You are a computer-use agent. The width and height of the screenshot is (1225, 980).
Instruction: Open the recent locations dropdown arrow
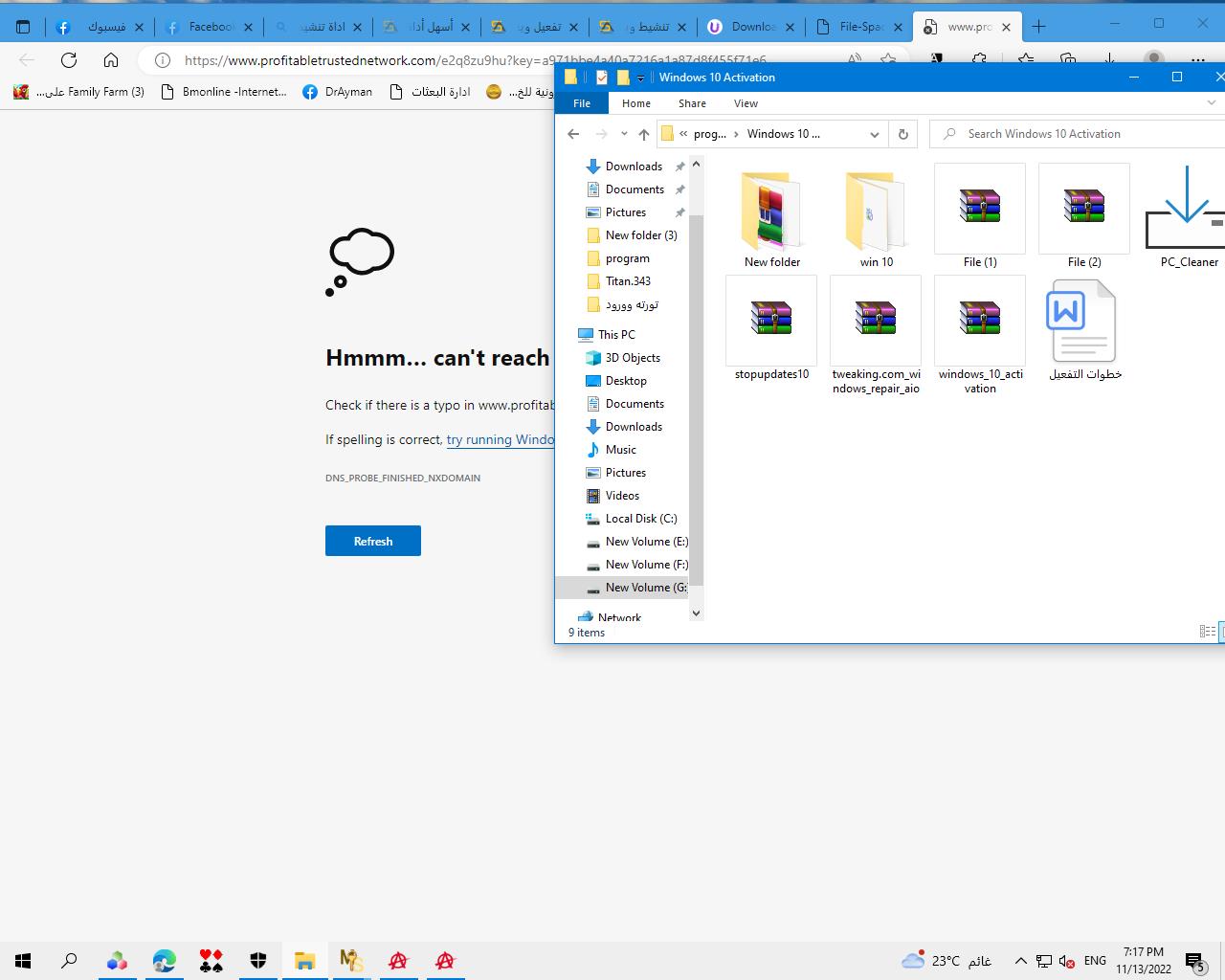(x=624, y=134)
